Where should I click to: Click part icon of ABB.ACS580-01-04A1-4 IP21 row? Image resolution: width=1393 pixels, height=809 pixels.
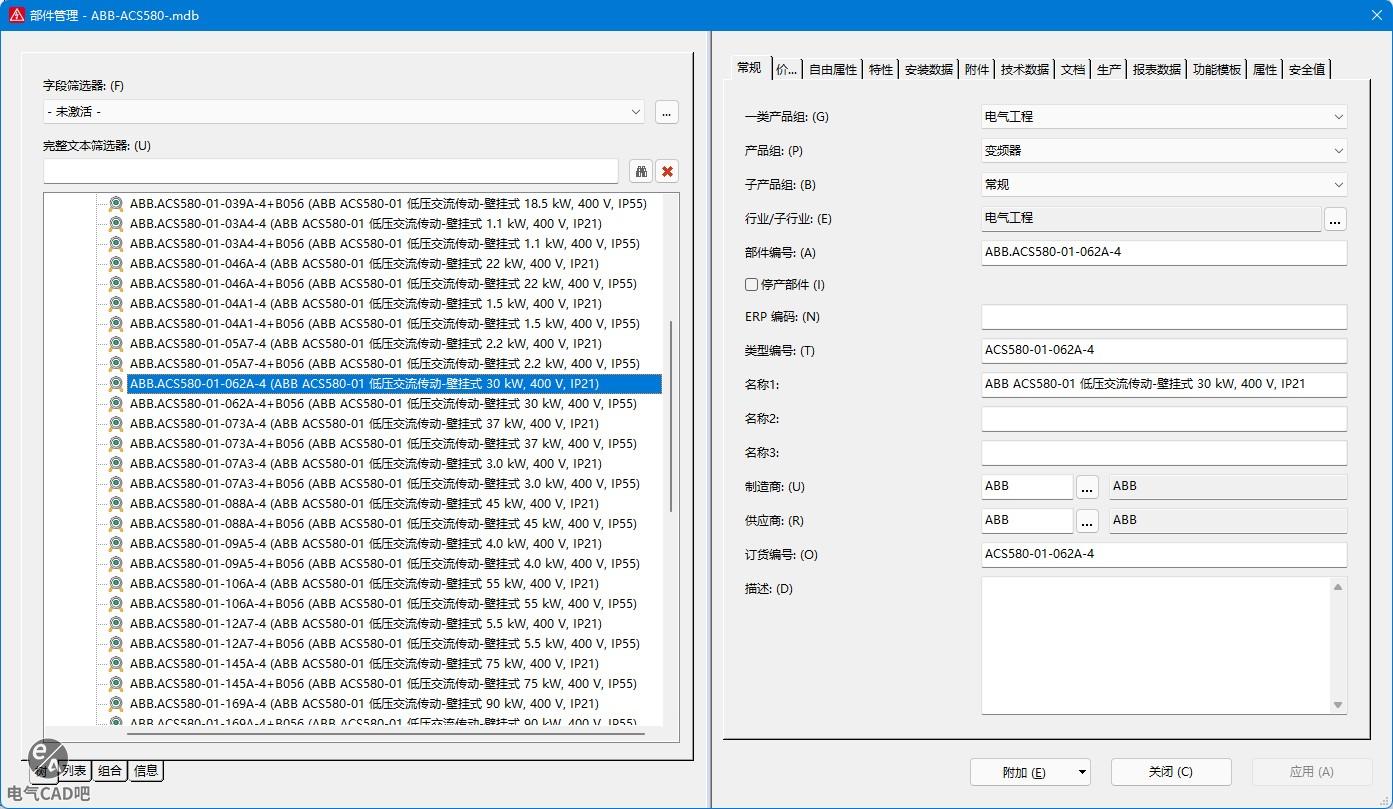pos(116,304)
